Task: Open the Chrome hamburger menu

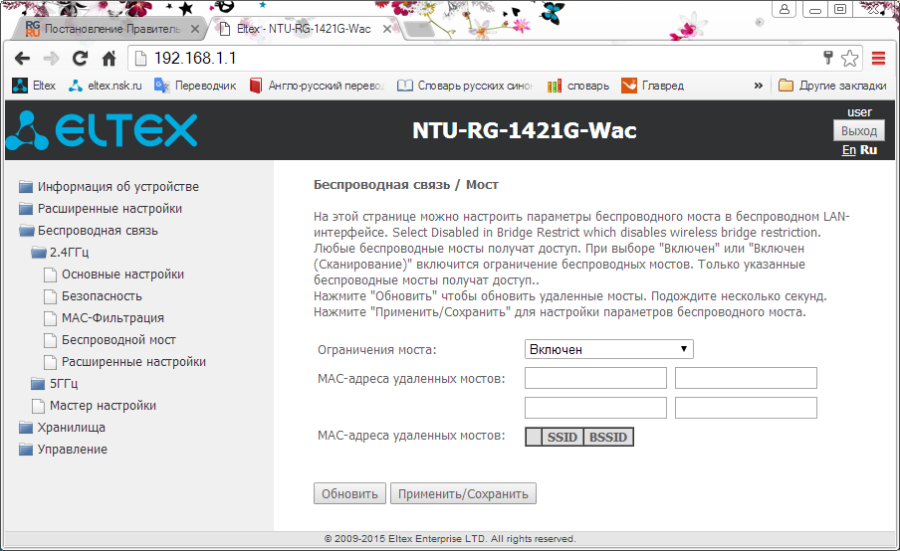Action: coord(878,58)
